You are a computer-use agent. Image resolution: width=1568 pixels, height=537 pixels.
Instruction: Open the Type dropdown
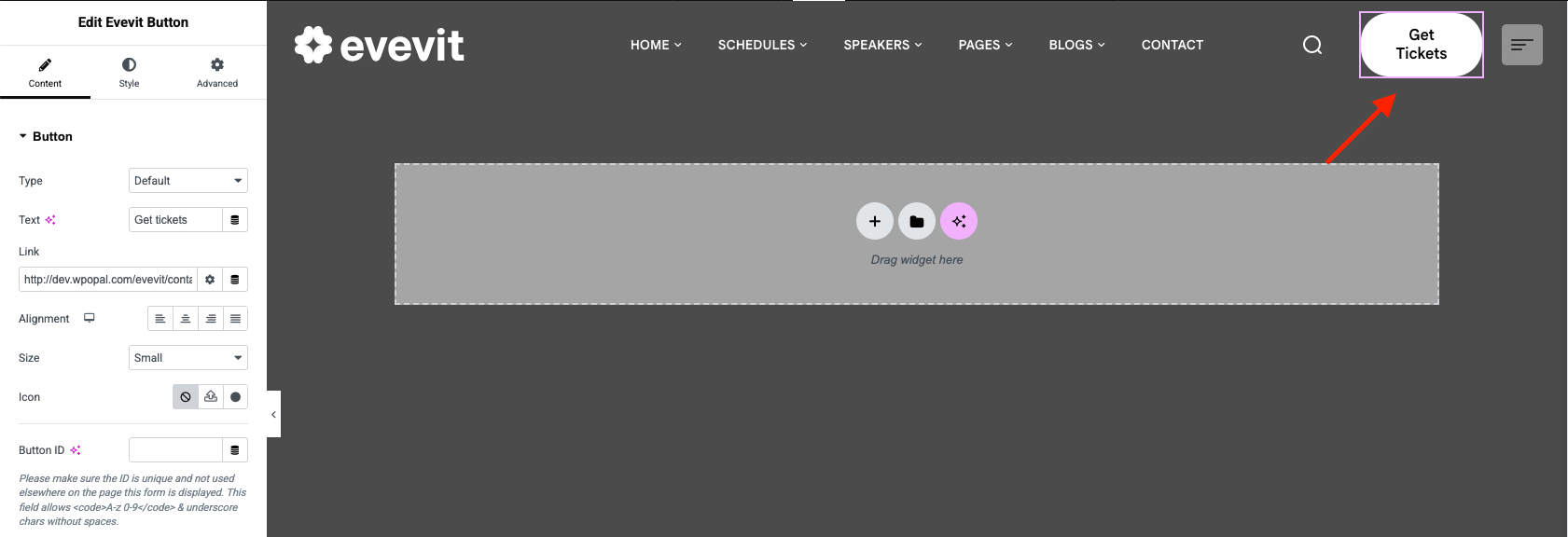pyautogui.click(x=187, y=181)
